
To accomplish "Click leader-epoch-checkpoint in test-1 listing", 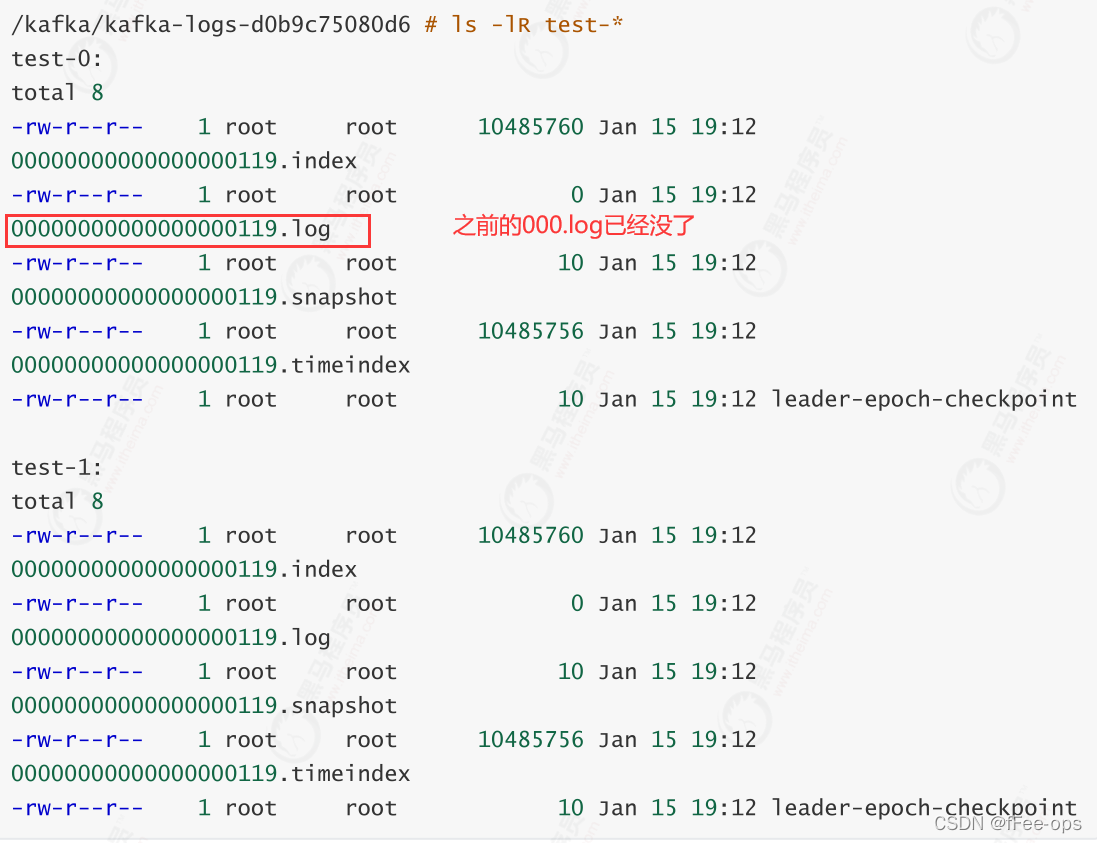I will point(923,808).
